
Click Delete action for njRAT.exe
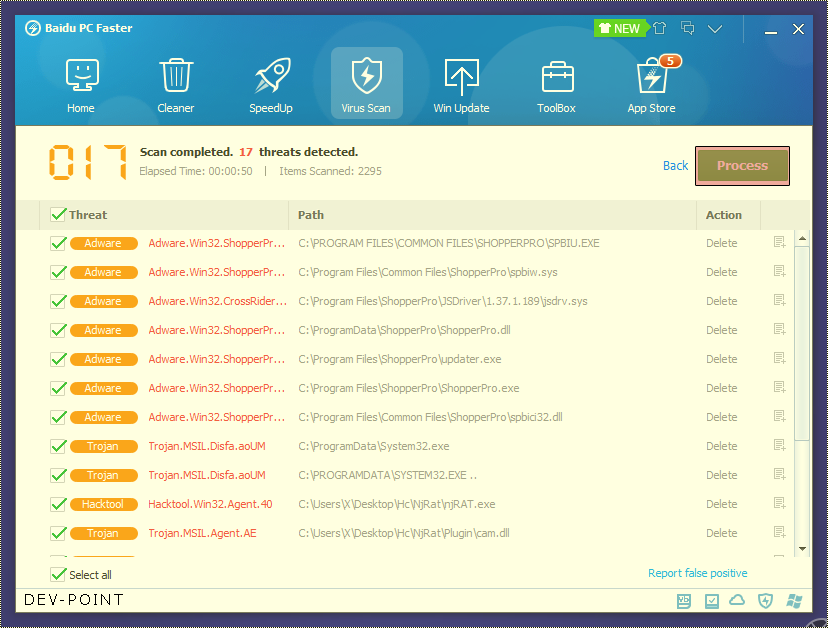coord(721,504)
